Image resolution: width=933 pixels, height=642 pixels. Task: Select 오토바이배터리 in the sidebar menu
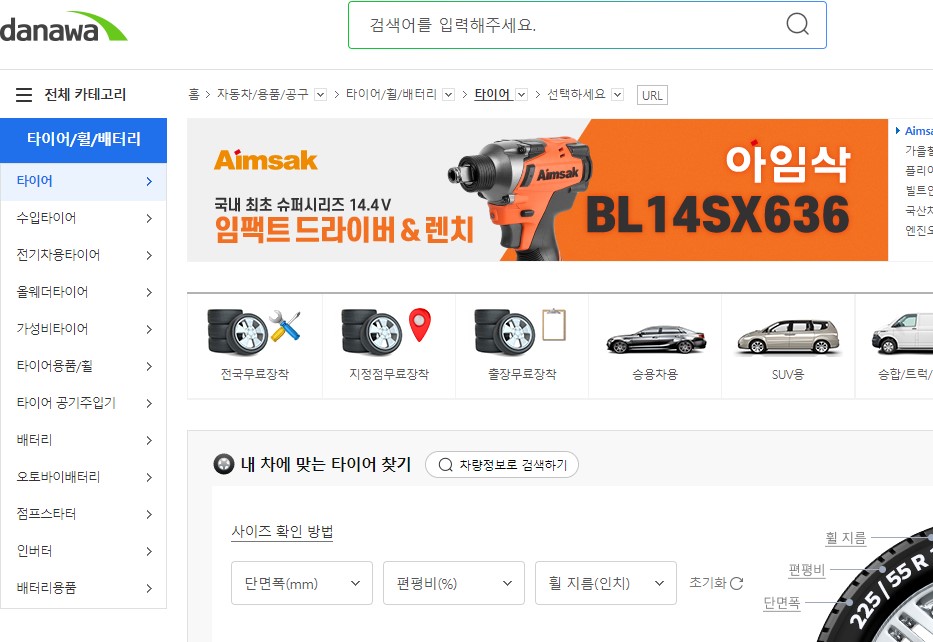[x=83, y=477]
